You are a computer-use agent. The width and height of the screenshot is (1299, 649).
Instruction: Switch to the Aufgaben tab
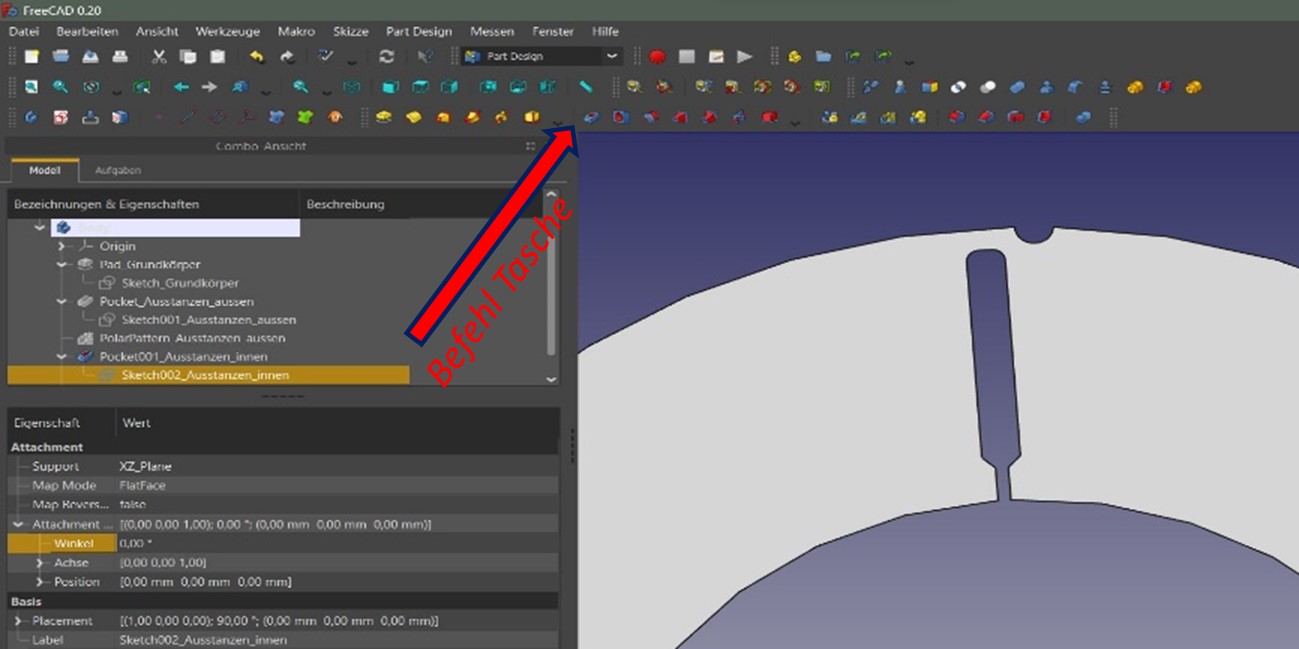(118, 171)
